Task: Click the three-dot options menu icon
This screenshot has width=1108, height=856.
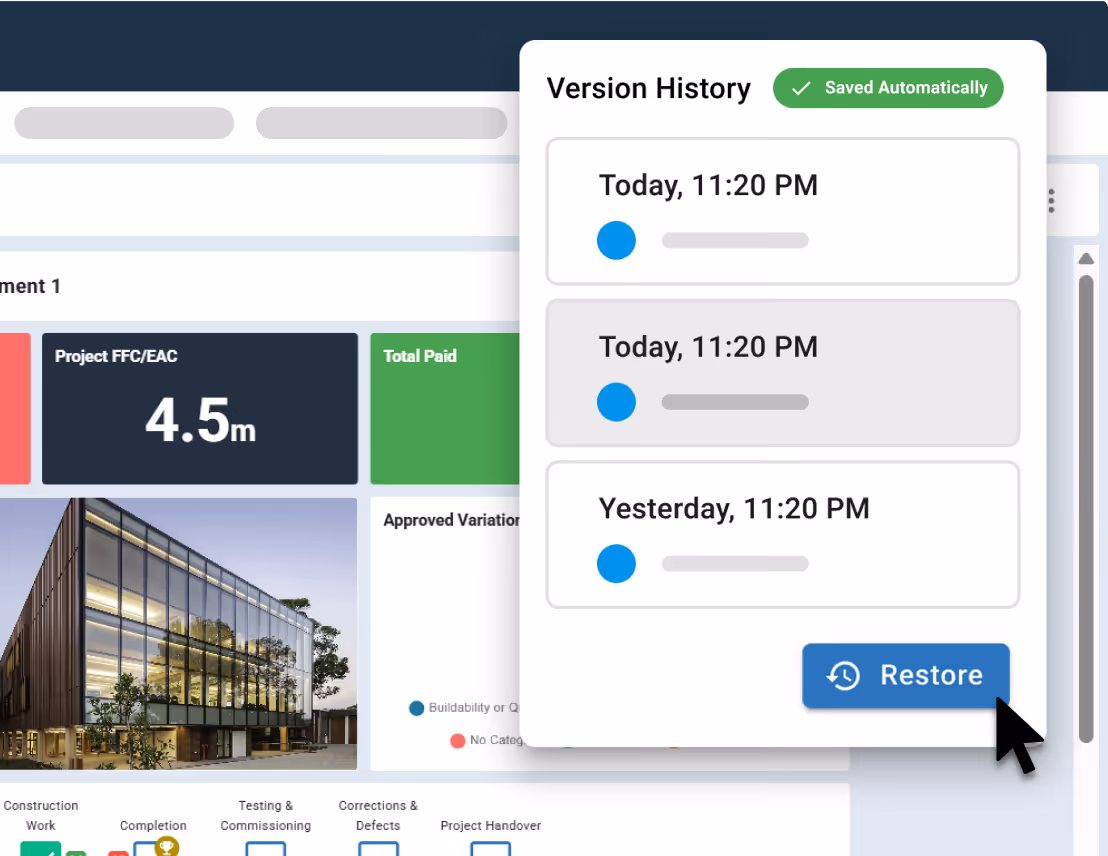Action: click(1051, 200)
